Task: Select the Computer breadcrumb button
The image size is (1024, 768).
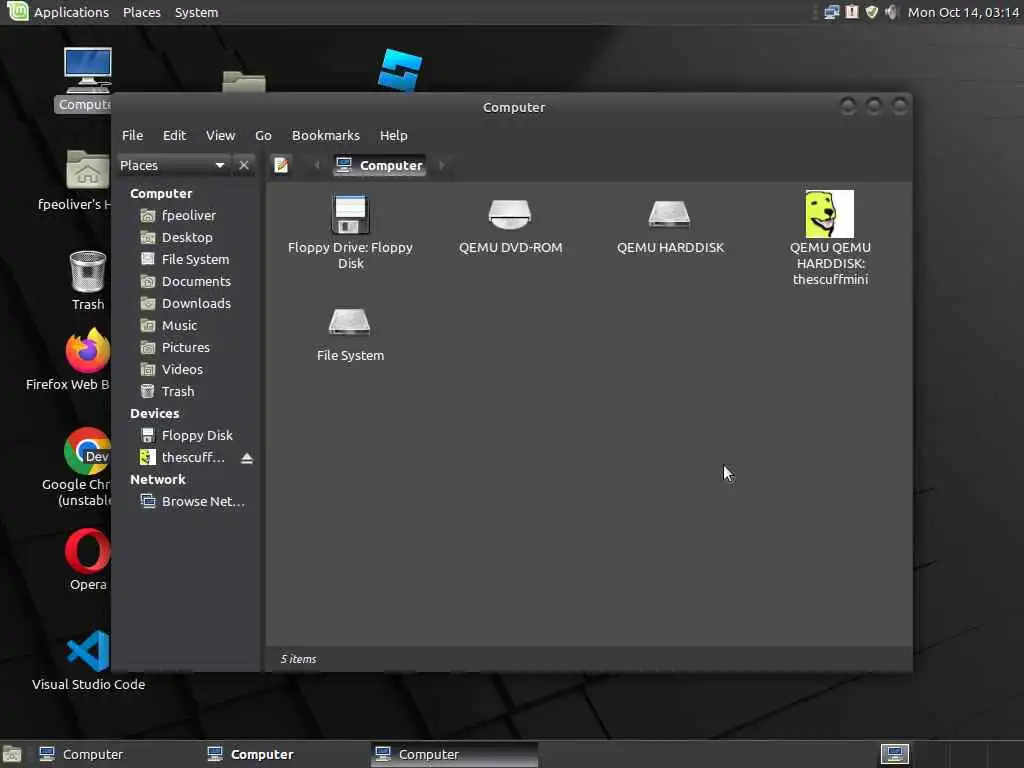Action: coord(379,165)
